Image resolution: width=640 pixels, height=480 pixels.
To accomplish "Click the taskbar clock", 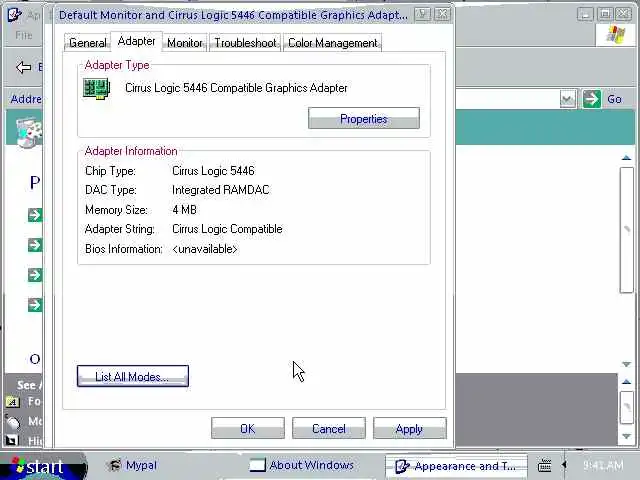I will click(x=603, y=465).
